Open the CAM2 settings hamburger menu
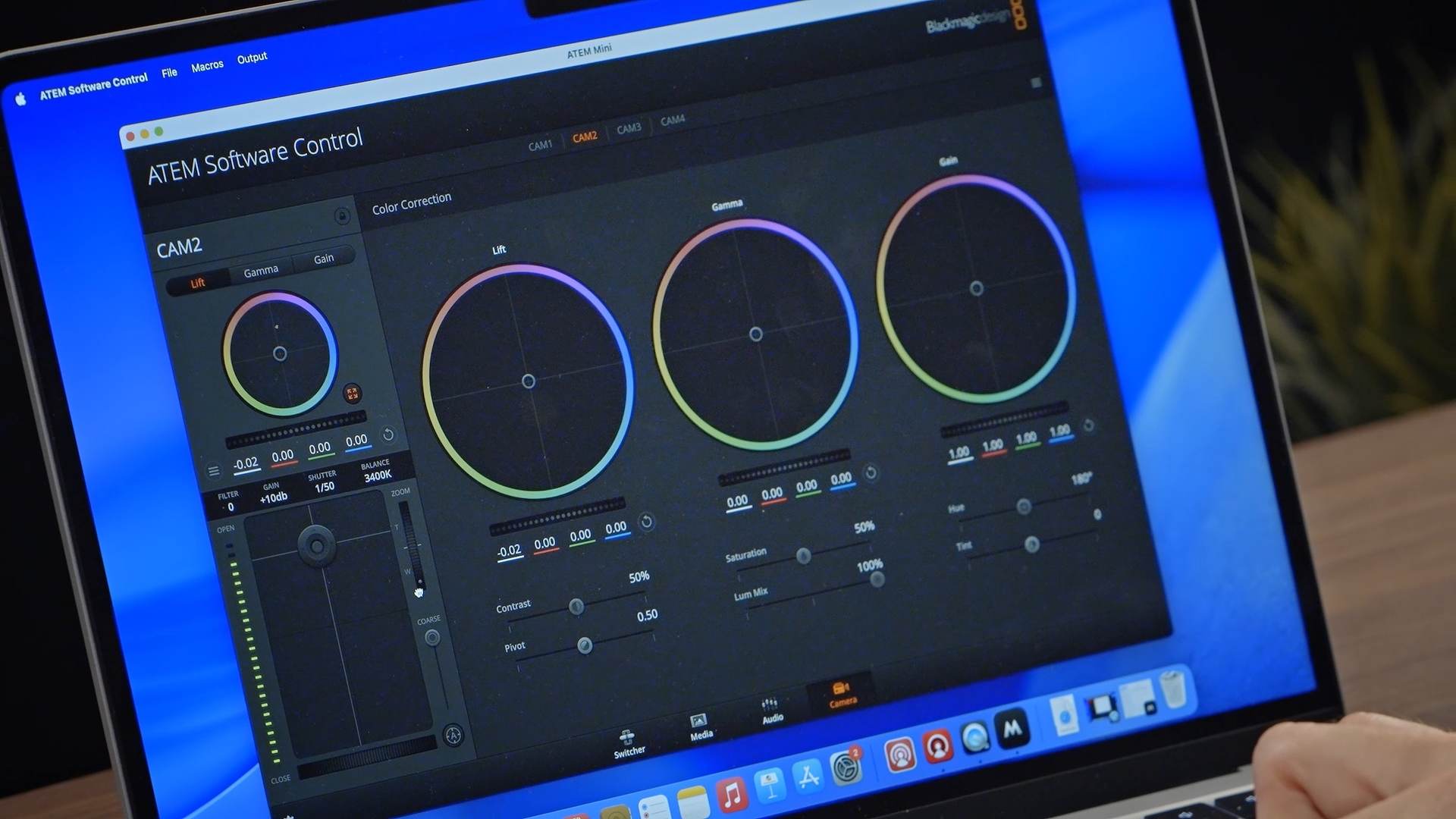 pos(214,471)
